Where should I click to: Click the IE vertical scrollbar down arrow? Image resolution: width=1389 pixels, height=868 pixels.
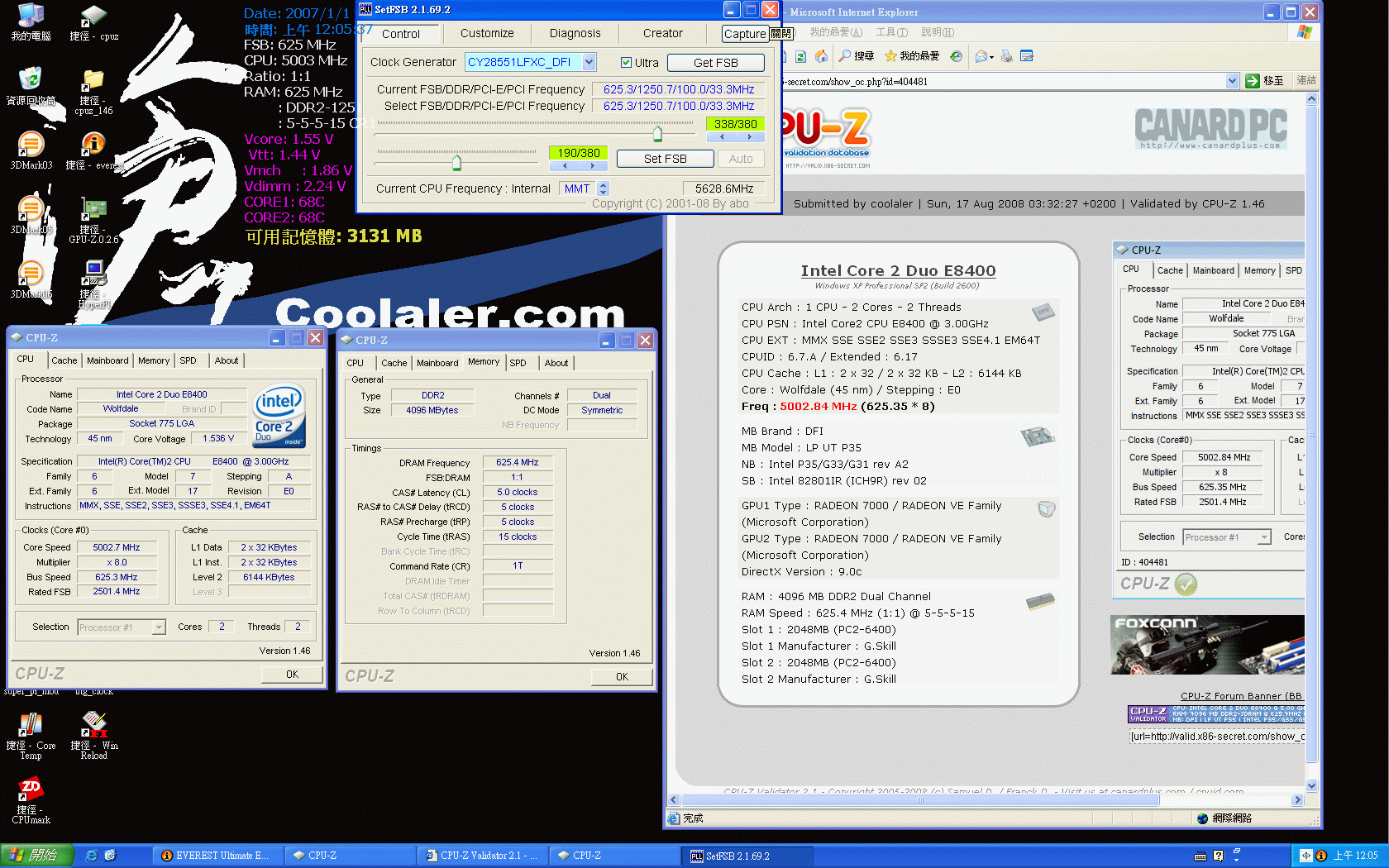click(1311, 786)
